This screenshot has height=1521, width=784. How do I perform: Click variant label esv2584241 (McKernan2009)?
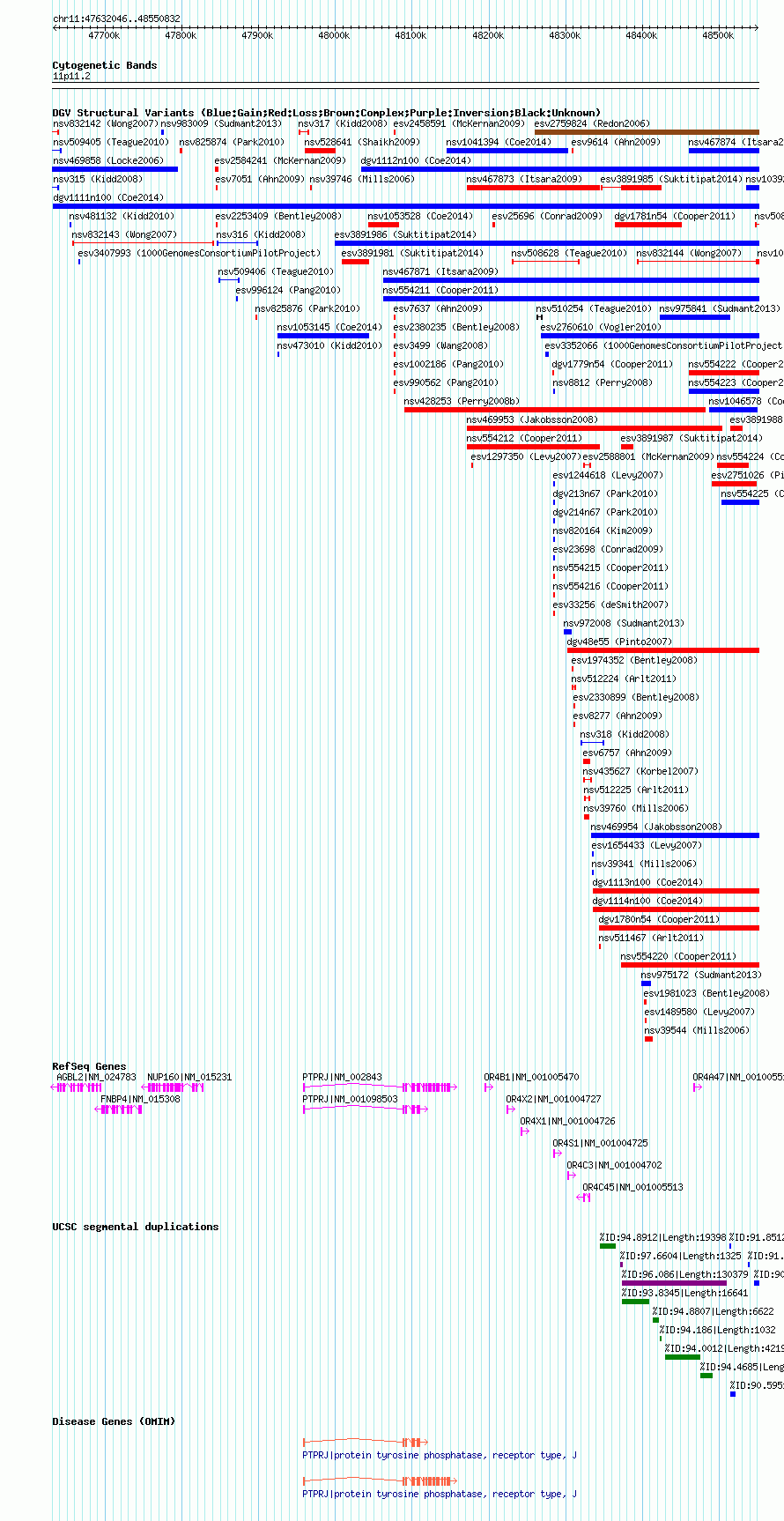(x=281, y=161)
